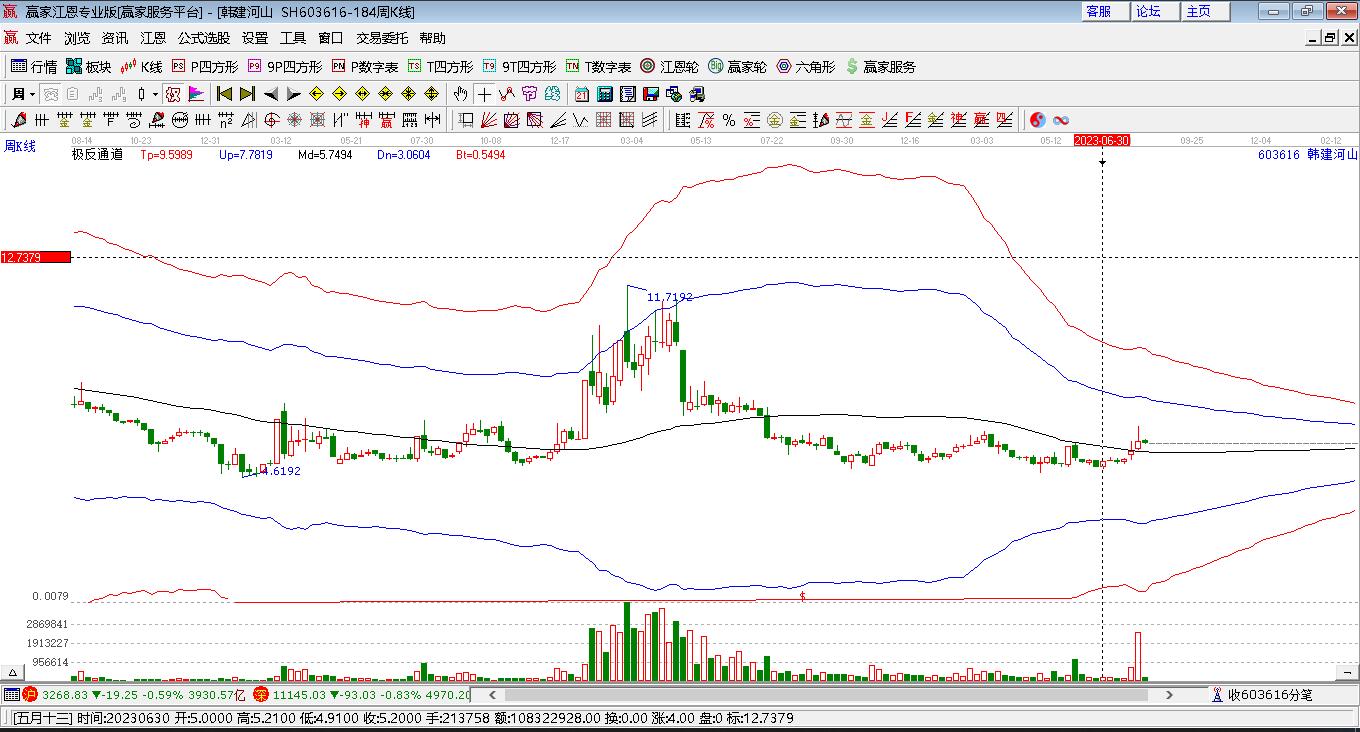1360x732 pixels.
Task: Open the 赢家轮 wheel tool
Action: [x=738, y=67]
